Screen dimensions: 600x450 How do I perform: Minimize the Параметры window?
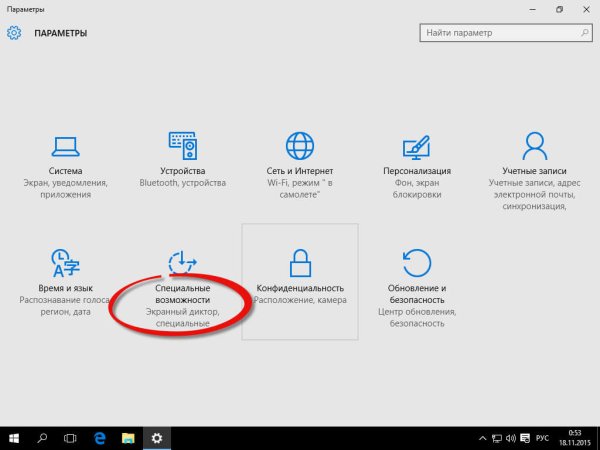click(533, 10)
